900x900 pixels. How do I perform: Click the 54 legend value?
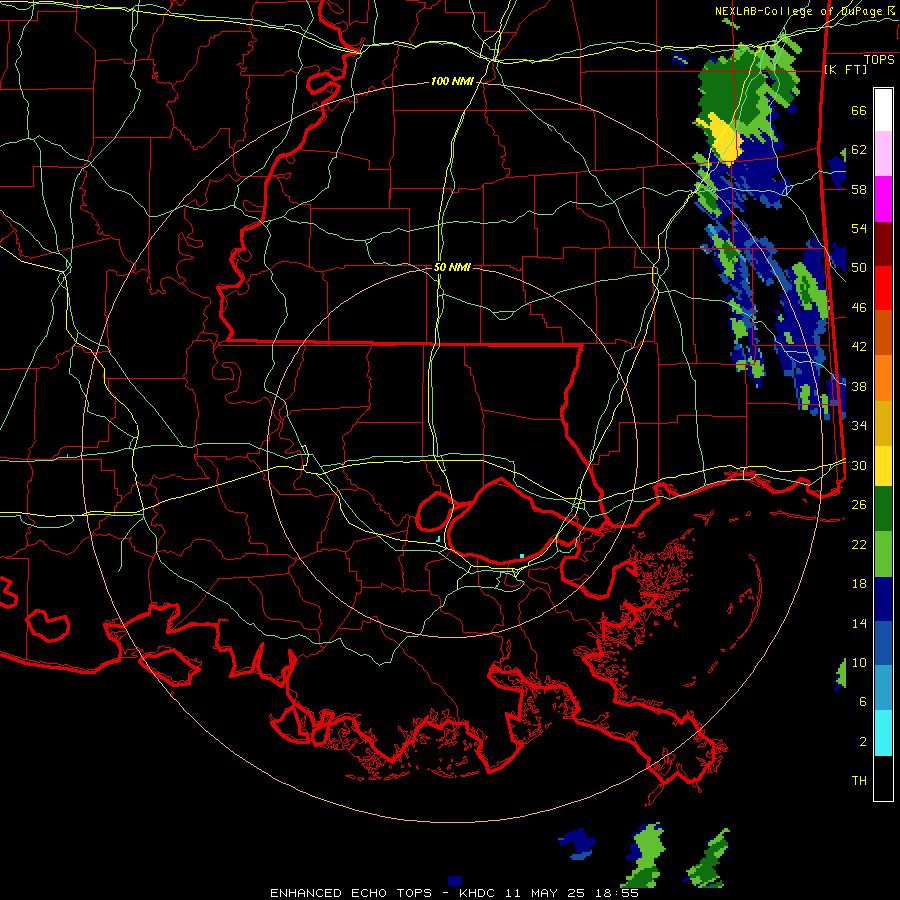pyautogui.click(x=859, y=229)
